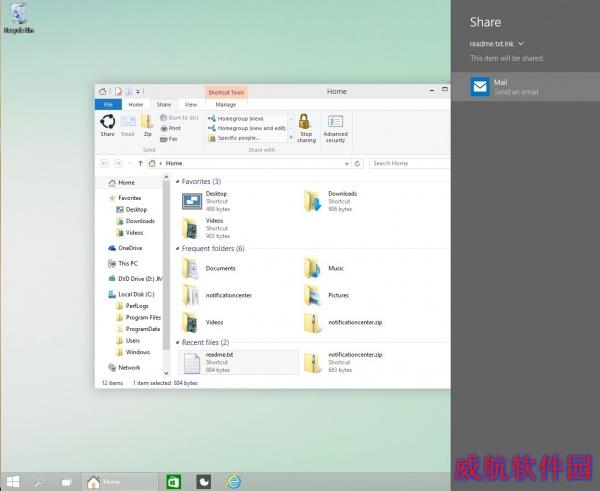Click the Stop sharing padlock icon
The width and height of the screenshot is (600, 491).
[x=306, y=128]
